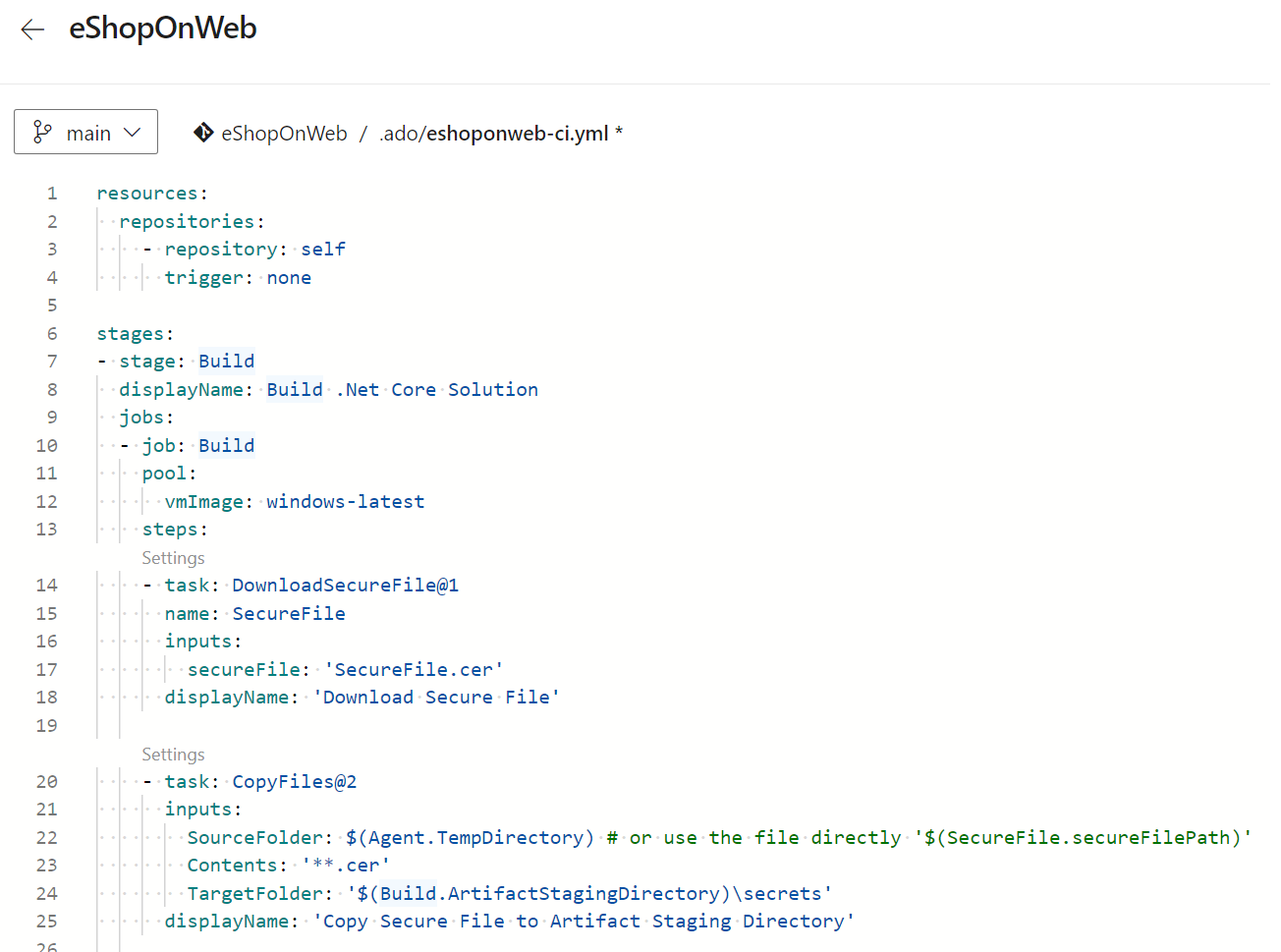Image resolution: width=1281 pixels, height=952 pixels.
Task: Click the back arrow to leave the editor
Action: pos(32,28)
